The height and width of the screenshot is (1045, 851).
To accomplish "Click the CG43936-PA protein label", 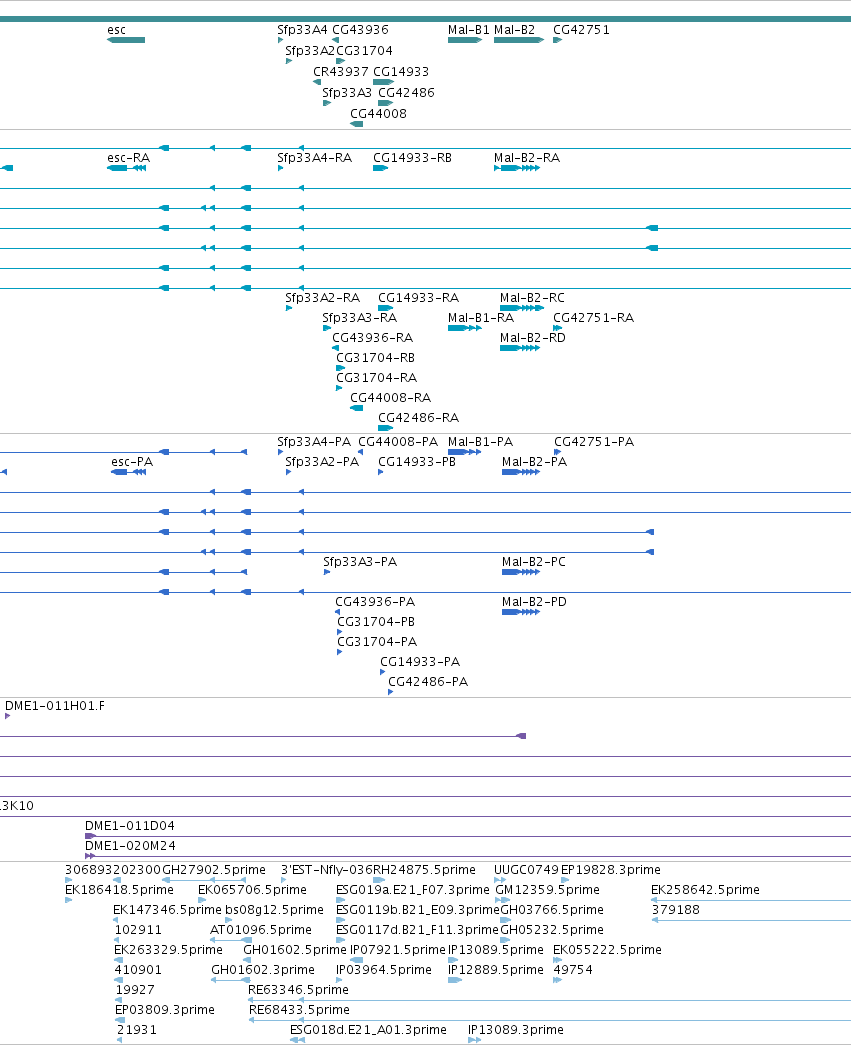I will click(x=375, y=601).
